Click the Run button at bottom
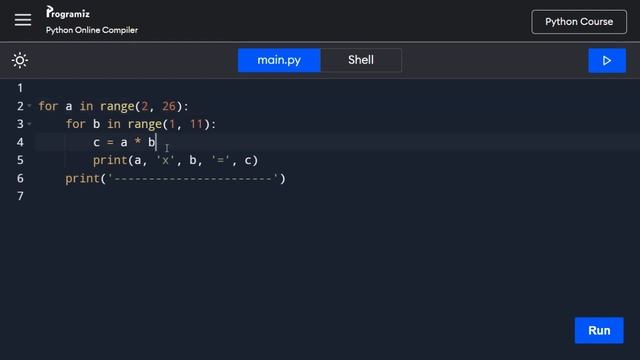Screen dimensions: 640x360 pos(599,330)
